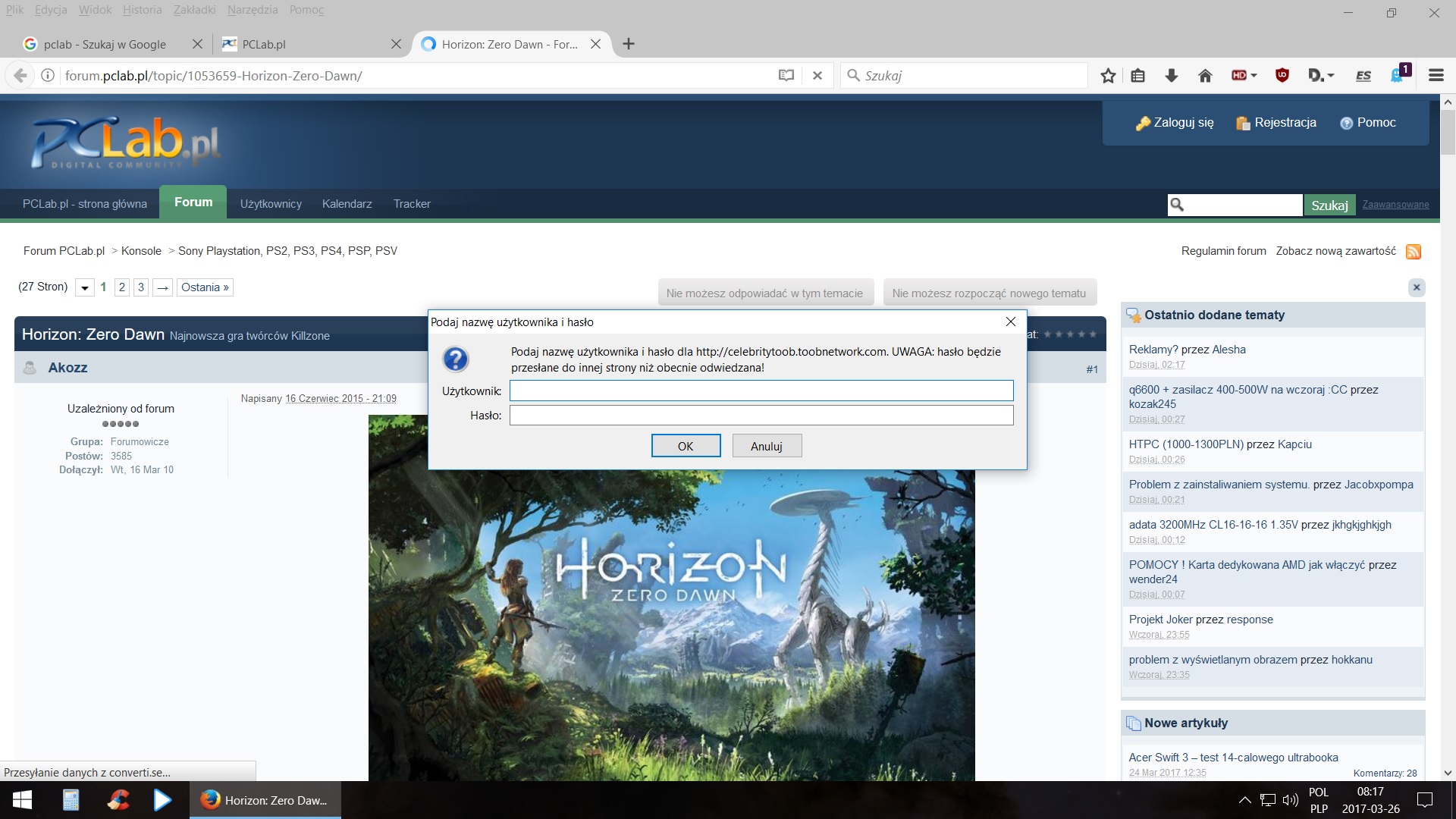Bookmark this page with the star icon
Viewport: 1456px width, 819px height.
click(x=1108, y=76)
